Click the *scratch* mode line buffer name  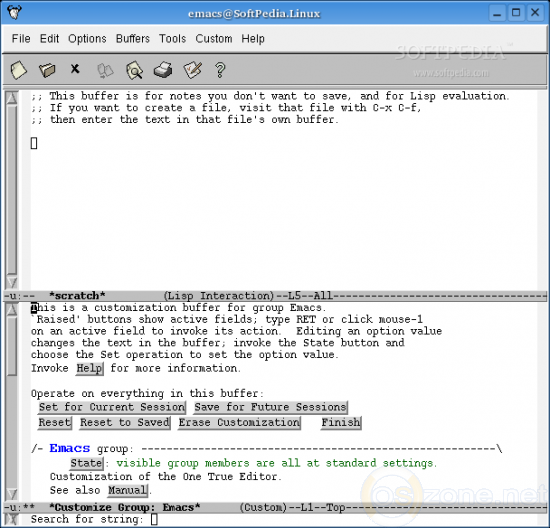(77, 296)
